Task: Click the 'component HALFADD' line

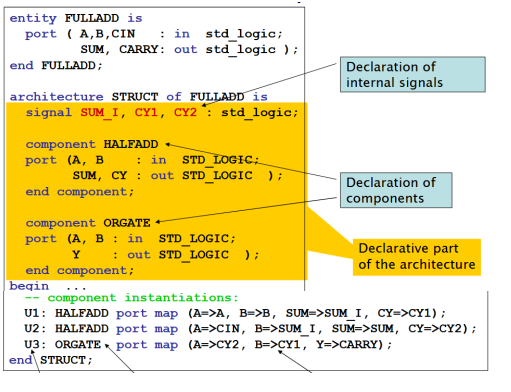Action: [x=92, y=144]
